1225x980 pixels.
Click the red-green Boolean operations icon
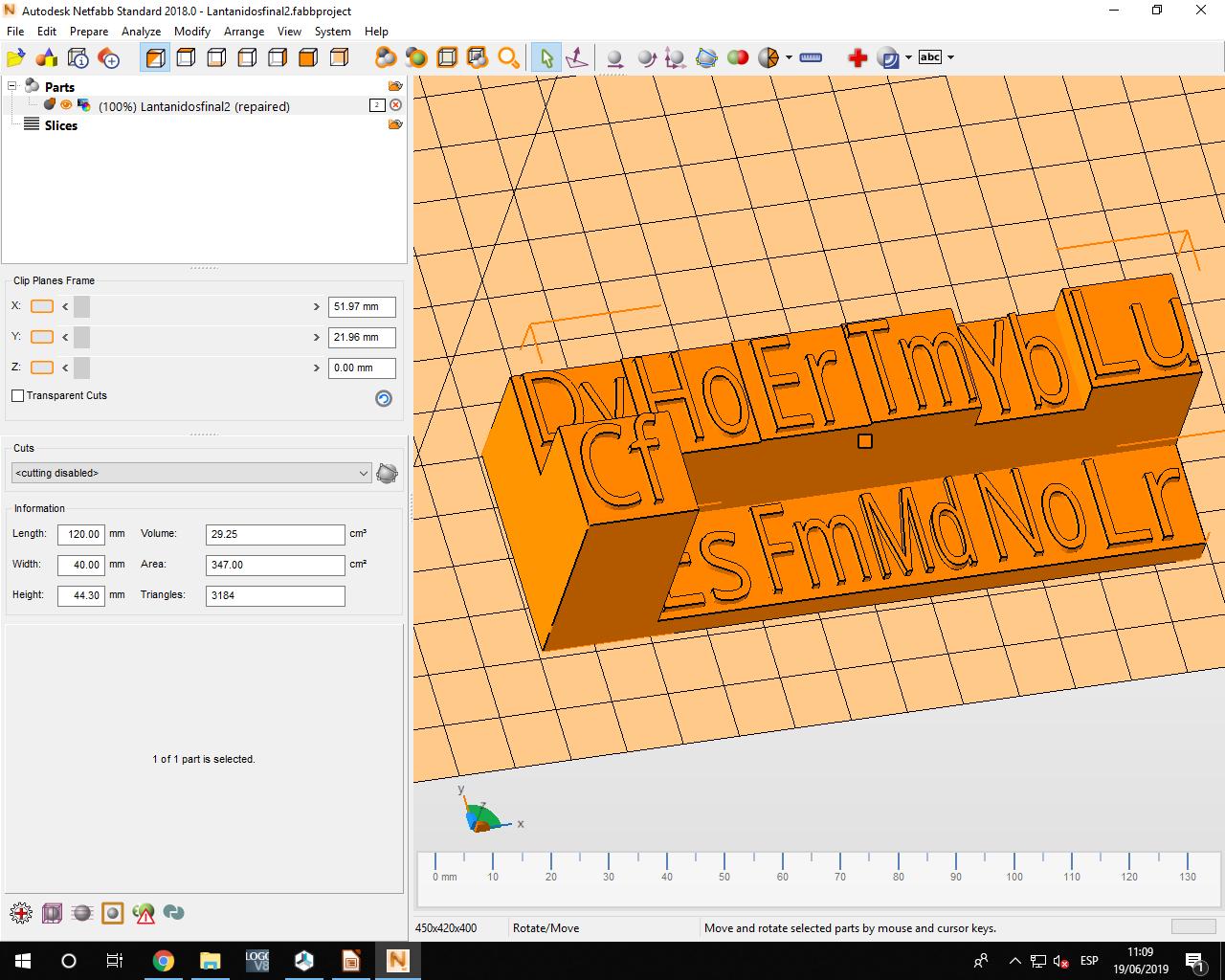737,57
